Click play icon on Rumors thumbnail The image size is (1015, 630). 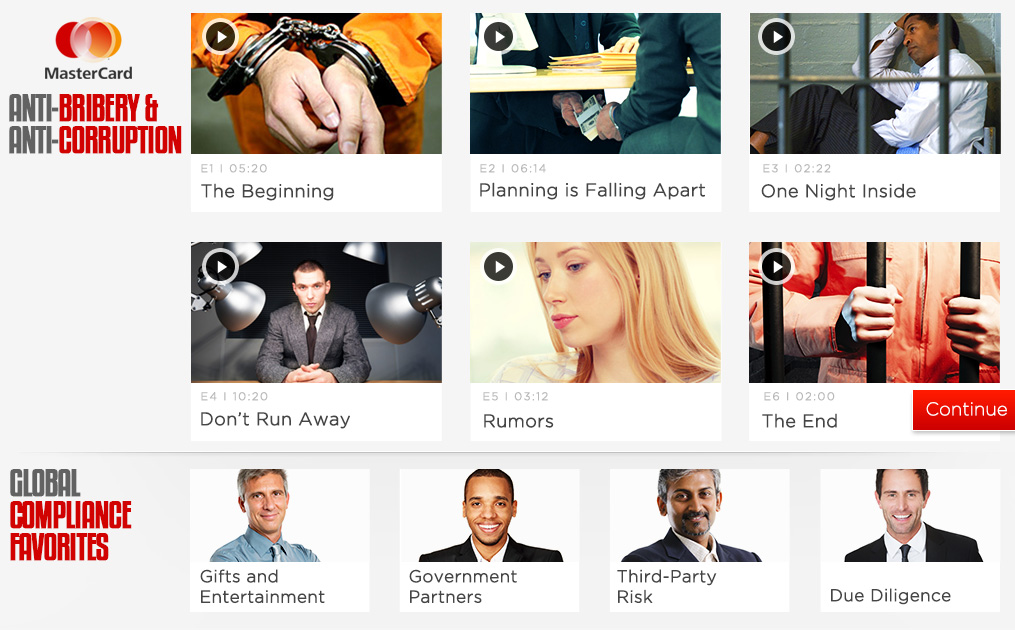pos(498,267)
